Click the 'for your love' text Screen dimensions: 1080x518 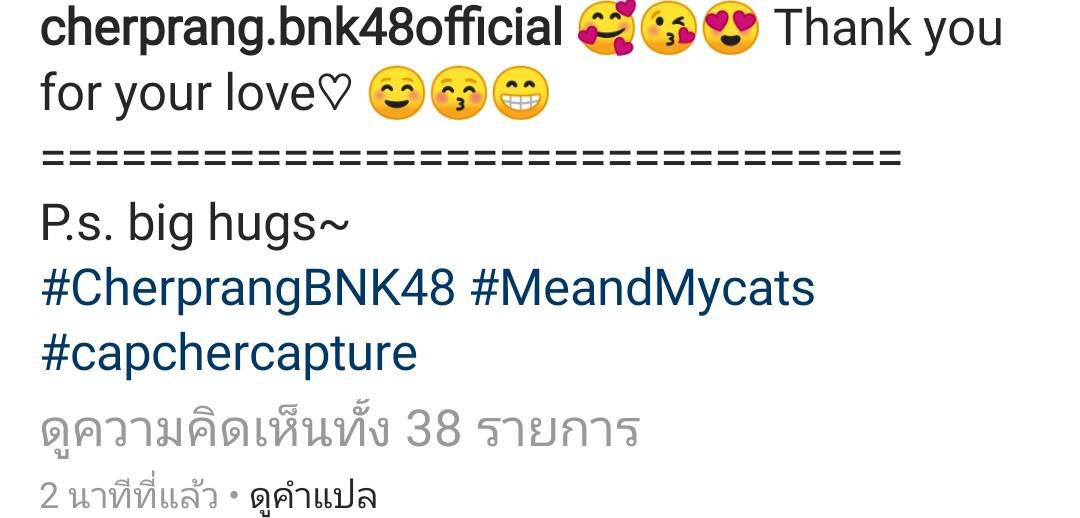click(x=178, y=94)
